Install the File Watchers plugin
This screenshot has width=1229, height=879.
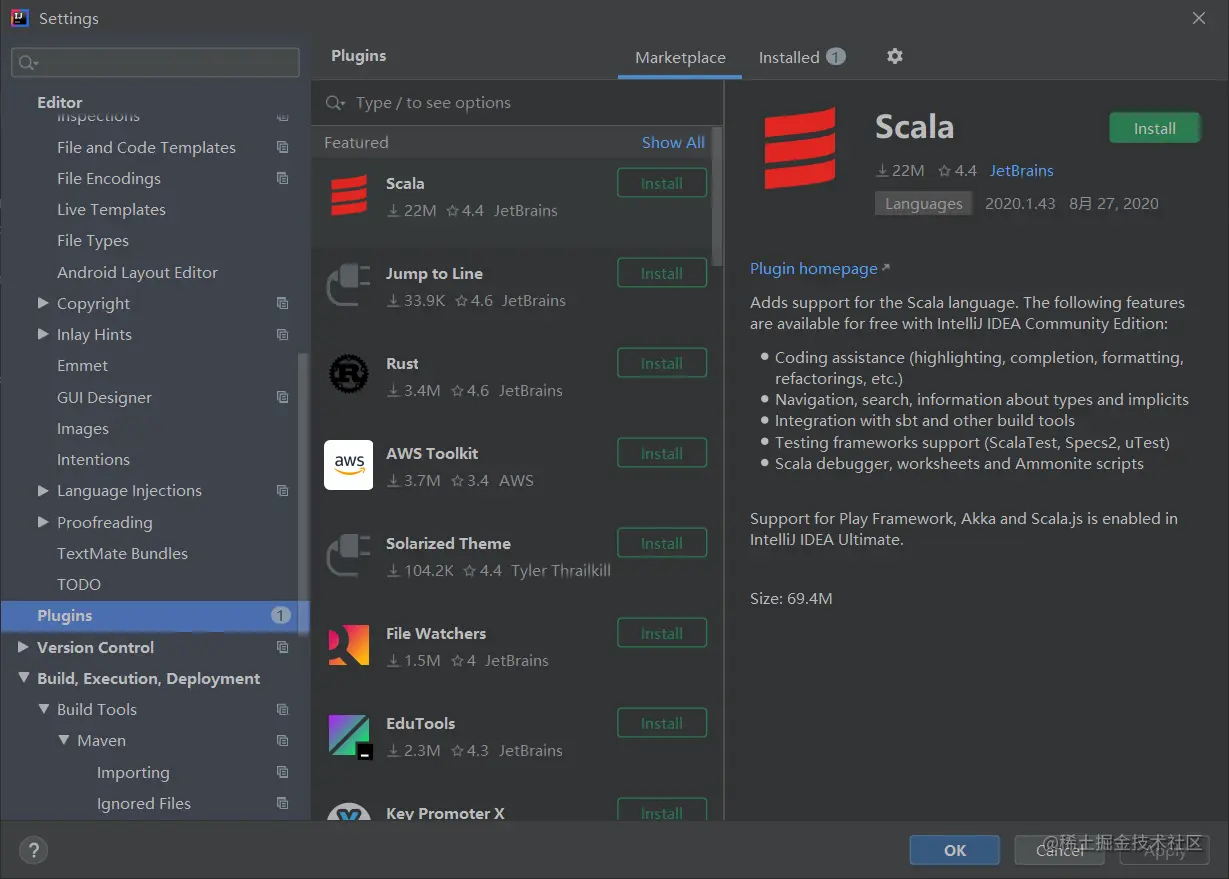click(x=662, y=633)
